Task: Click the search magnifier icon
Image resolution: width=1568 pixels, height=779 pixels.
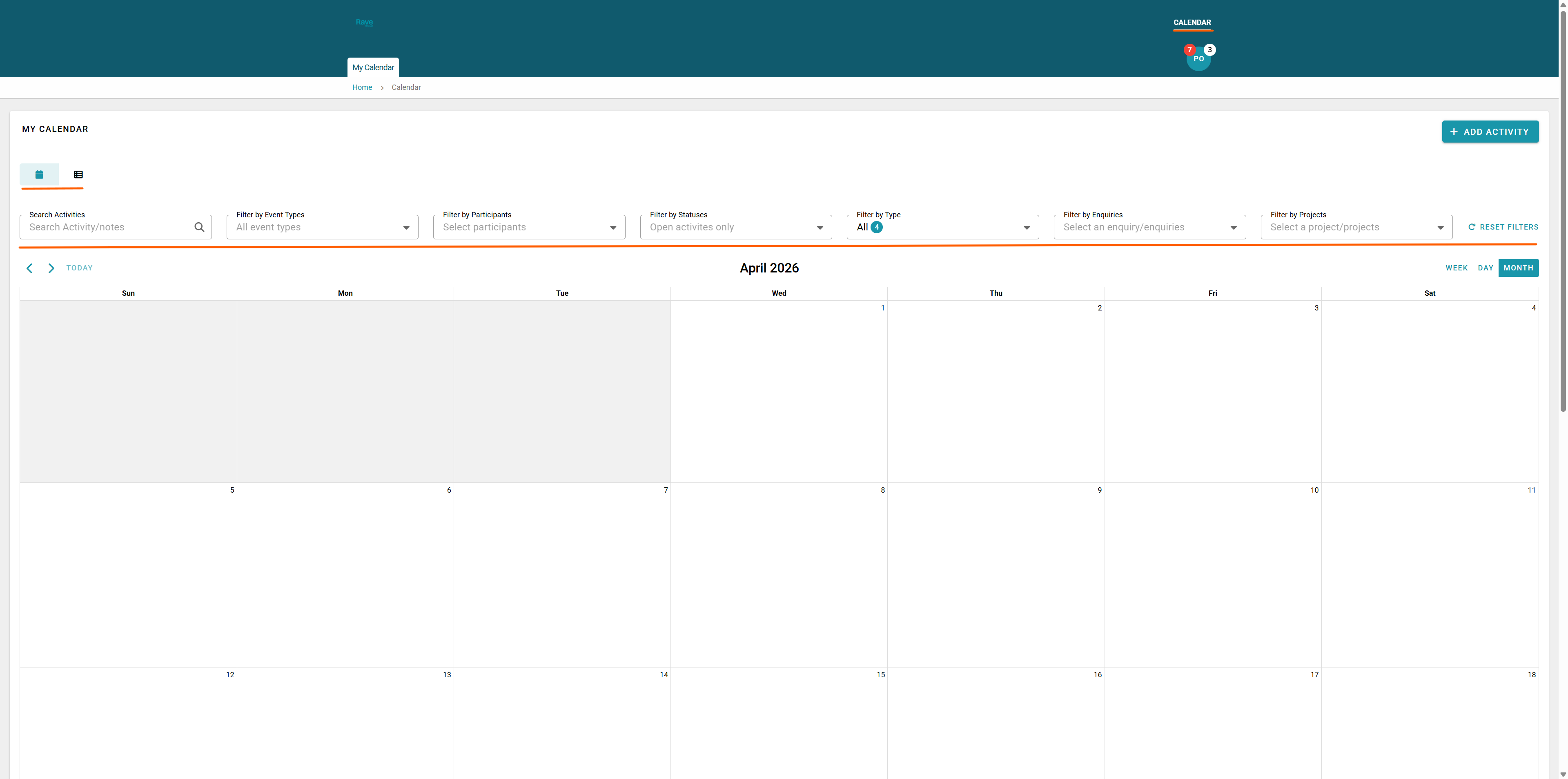Action: click(199, 227)
